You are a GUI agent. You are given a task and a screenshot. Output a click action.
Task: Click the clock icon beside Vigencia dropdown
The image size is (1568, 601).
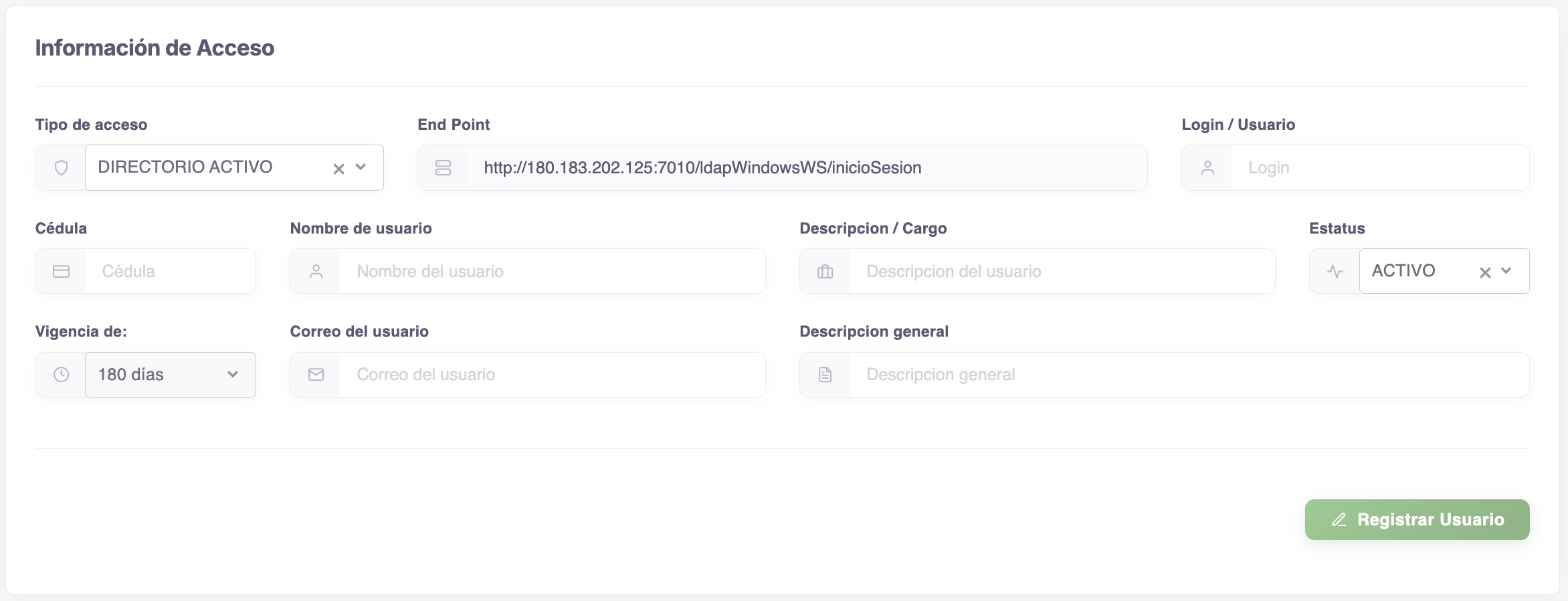pyautogui.click(x=61, y=375)
